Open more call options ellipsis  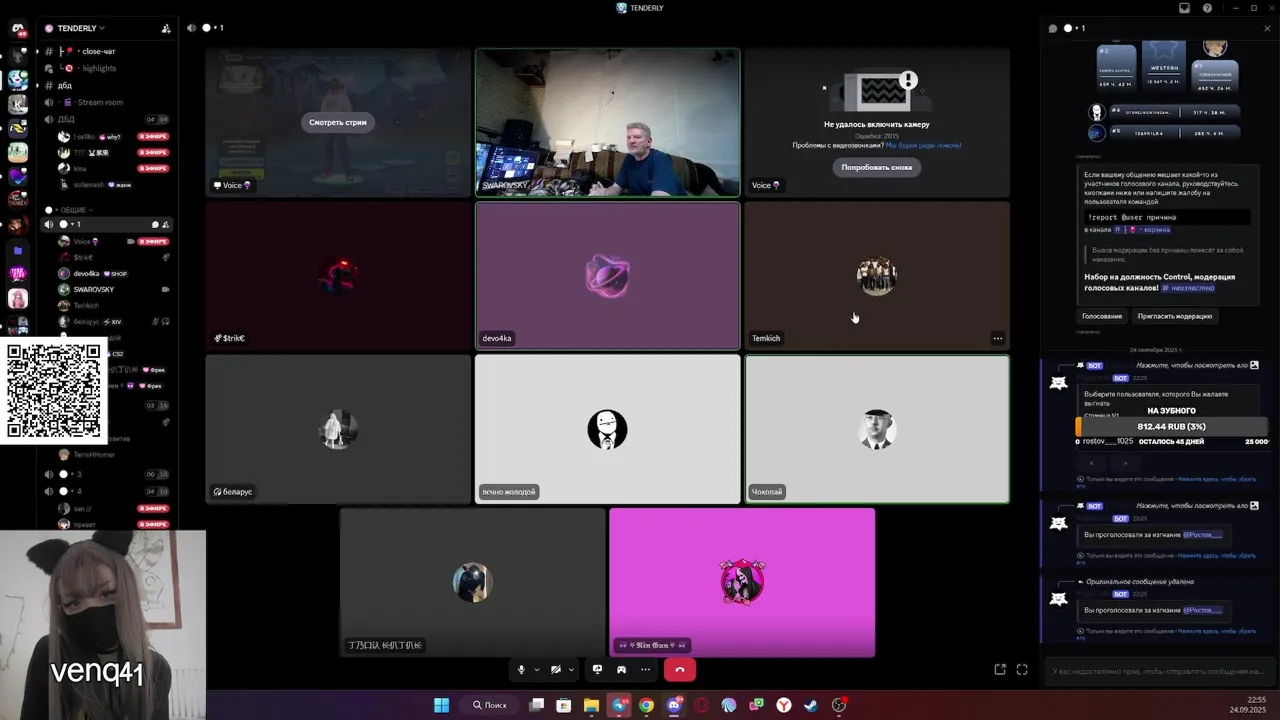(x=645, y=669)
